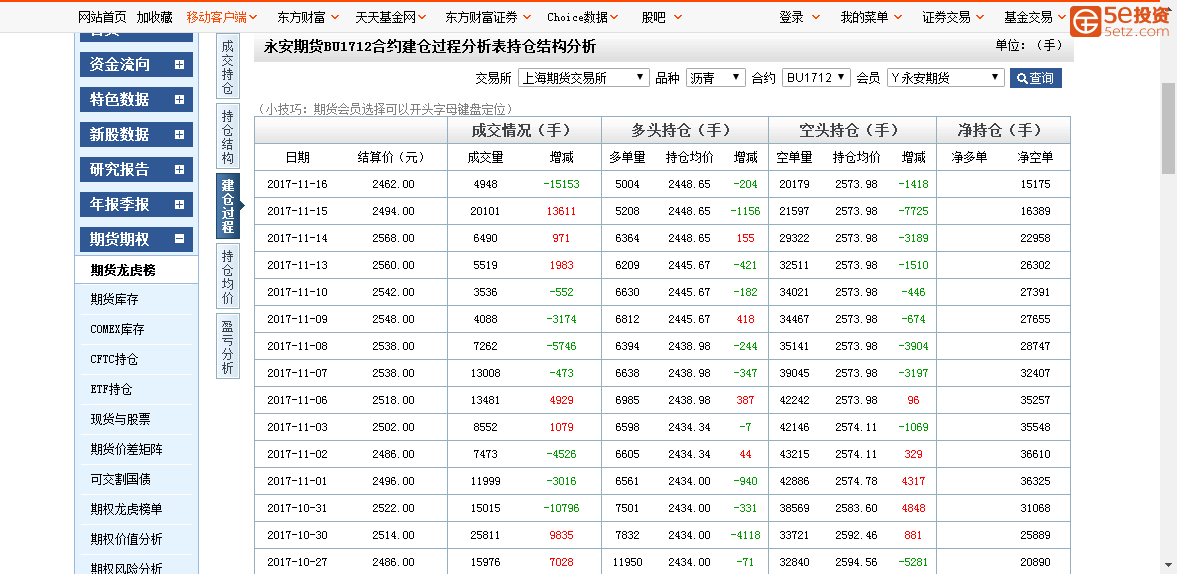Open CFTC持仓 in sidebar
This screenshot has height=574, width=1177.
click(114, 359)
